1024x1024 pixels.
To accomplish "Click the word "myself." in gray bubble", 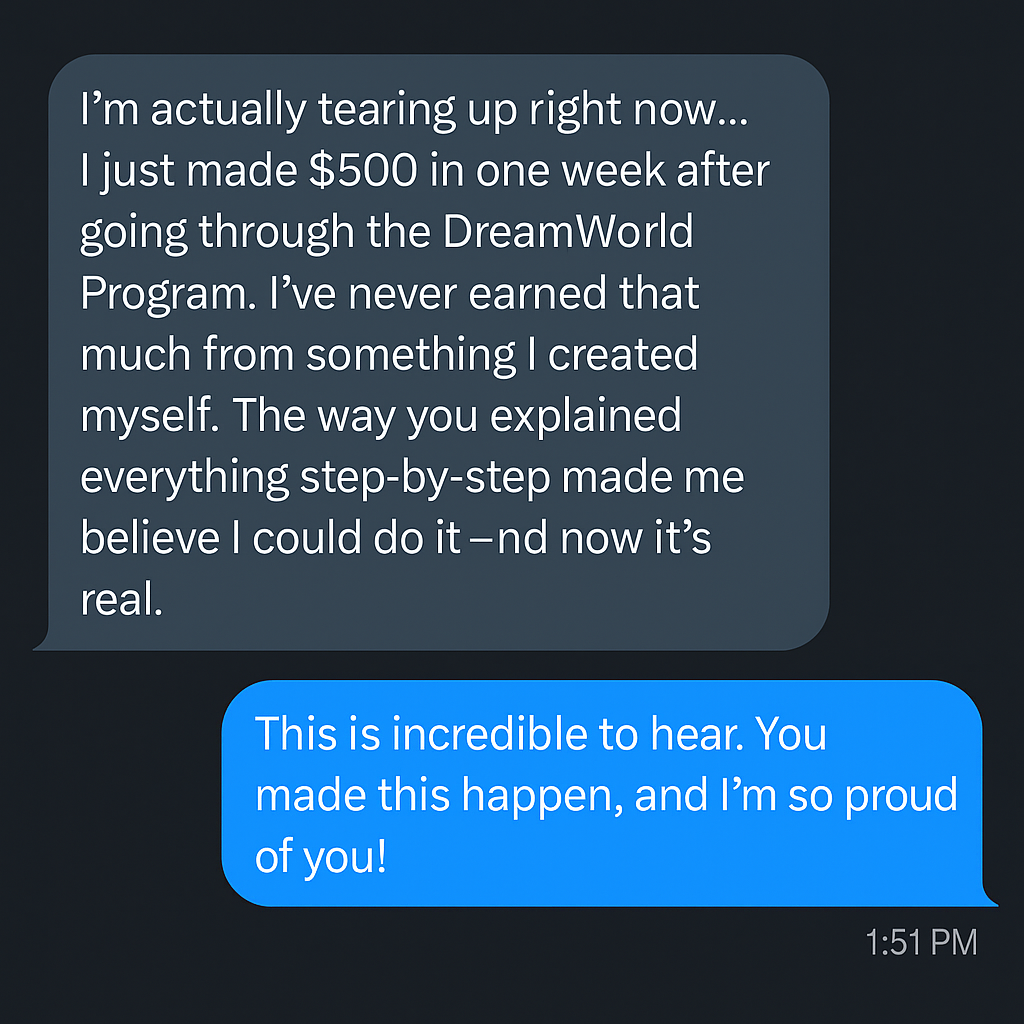I will click(154, 415).
